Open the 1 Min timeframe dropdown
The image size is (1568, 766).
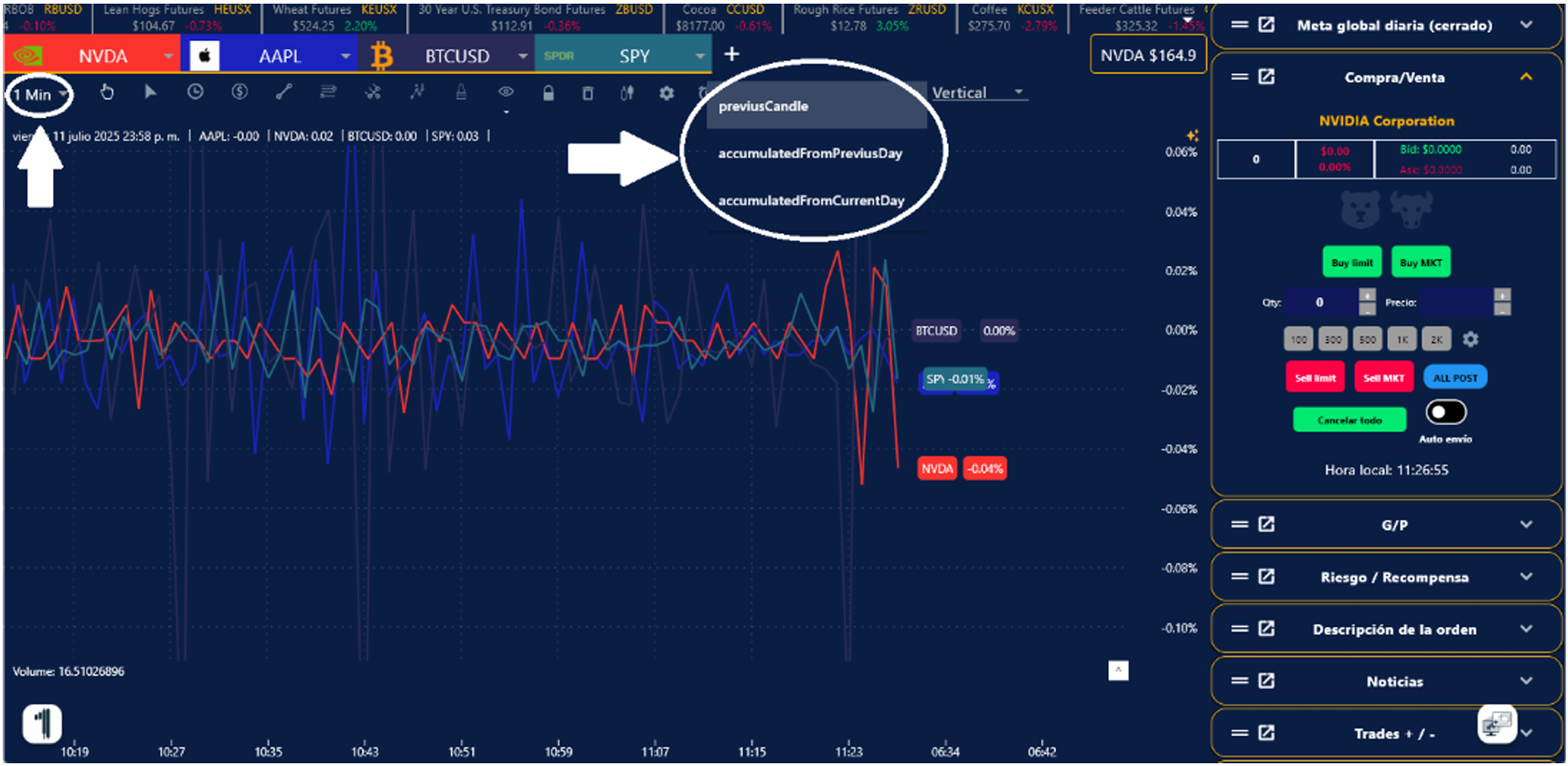(40, 94)
